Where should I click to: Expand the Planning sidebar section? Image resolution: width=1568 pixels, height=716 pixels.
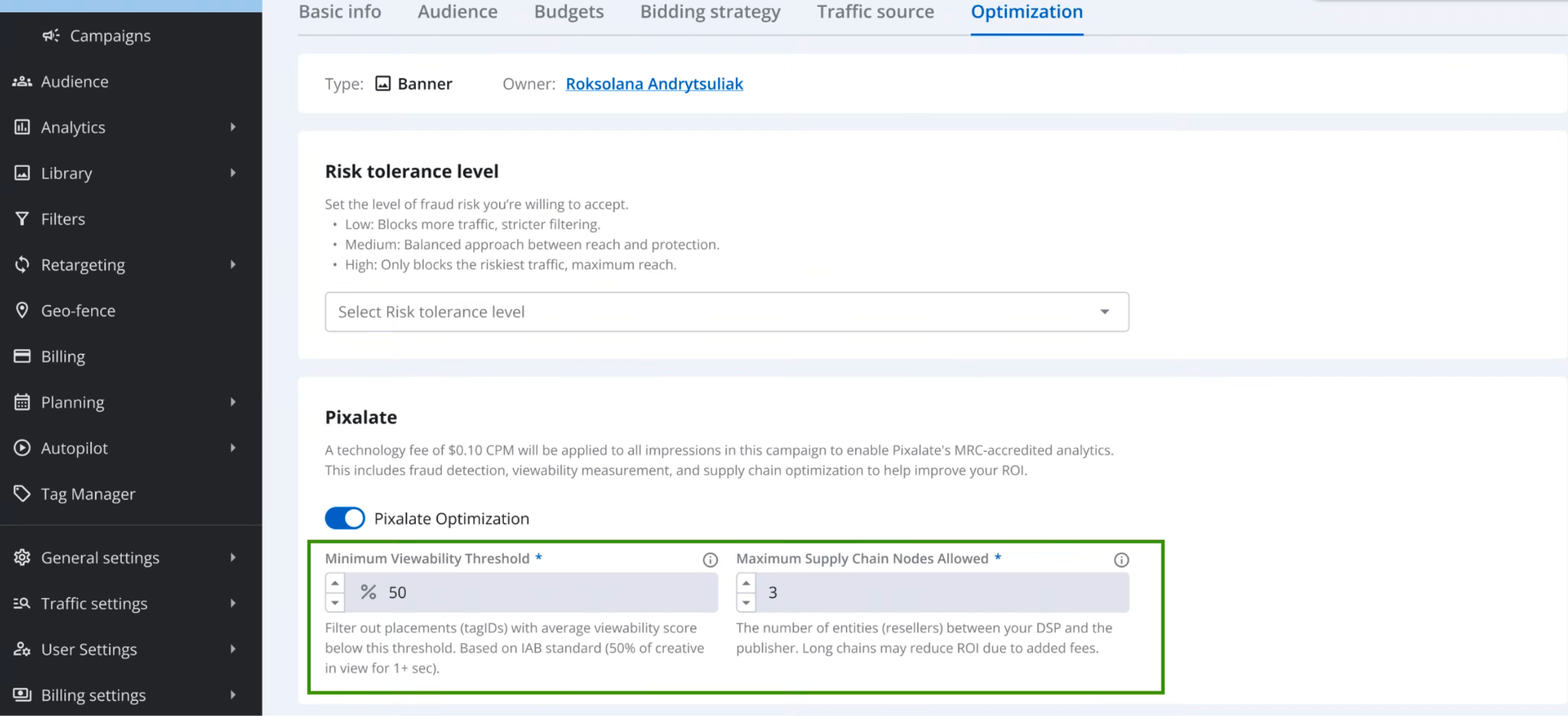(x=233, y=402)
